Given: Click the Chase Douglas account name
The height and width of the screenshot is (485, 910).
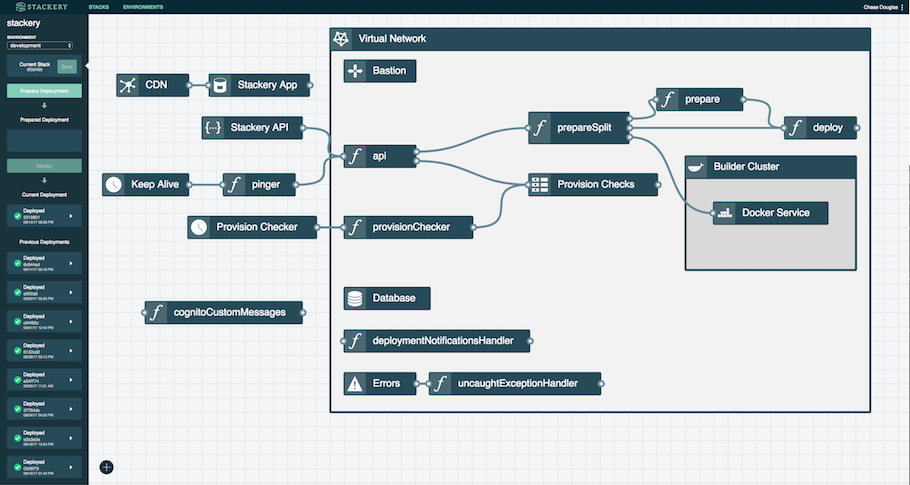Looking at the screenshot, I should point(880,7).
